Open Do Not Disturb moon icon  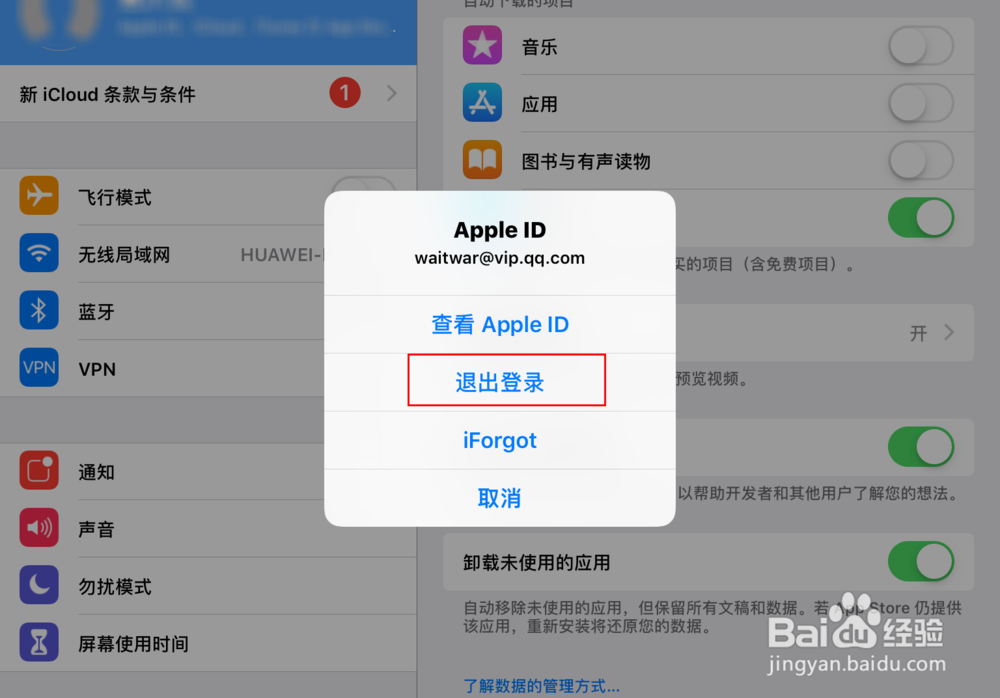click(x=39, y=585)
